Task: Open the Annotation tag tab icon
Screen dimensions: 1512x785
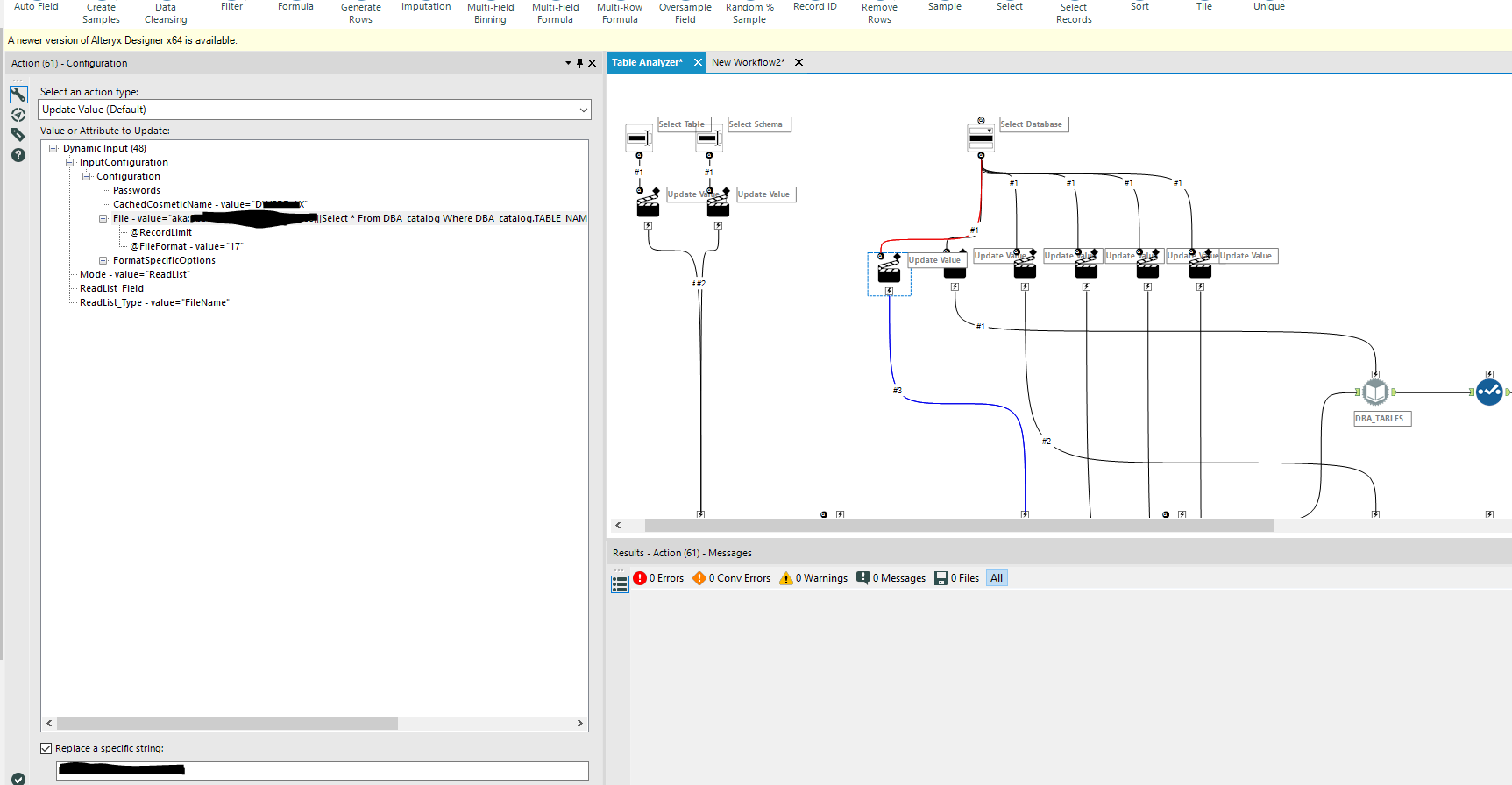Action: (x=18, y=135)
